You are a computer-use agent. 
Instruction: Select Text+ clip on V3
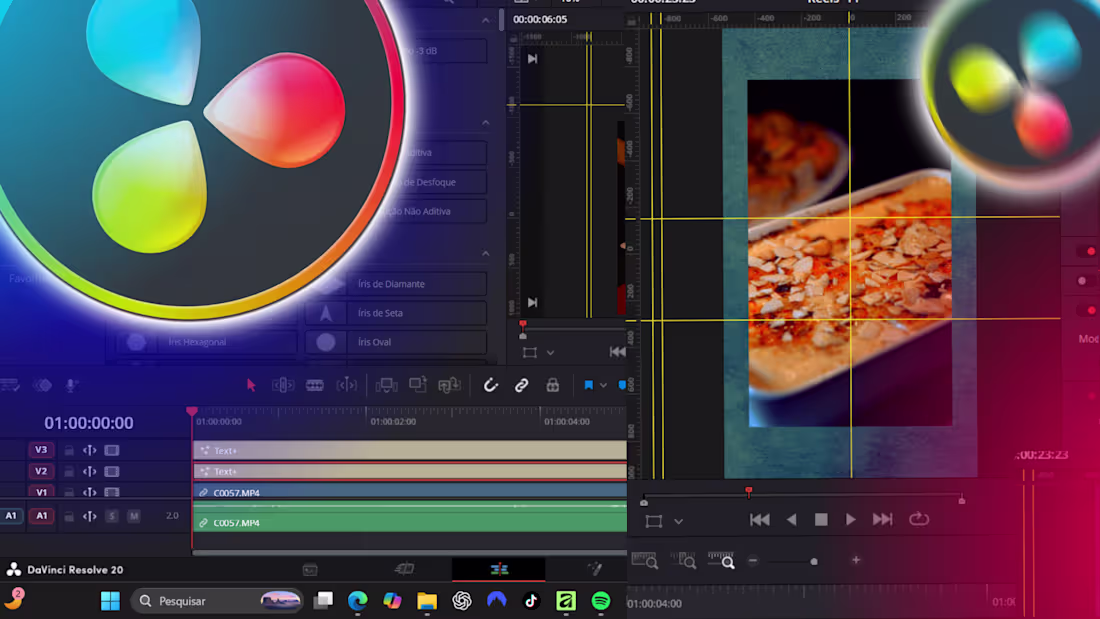coord(410,451)
